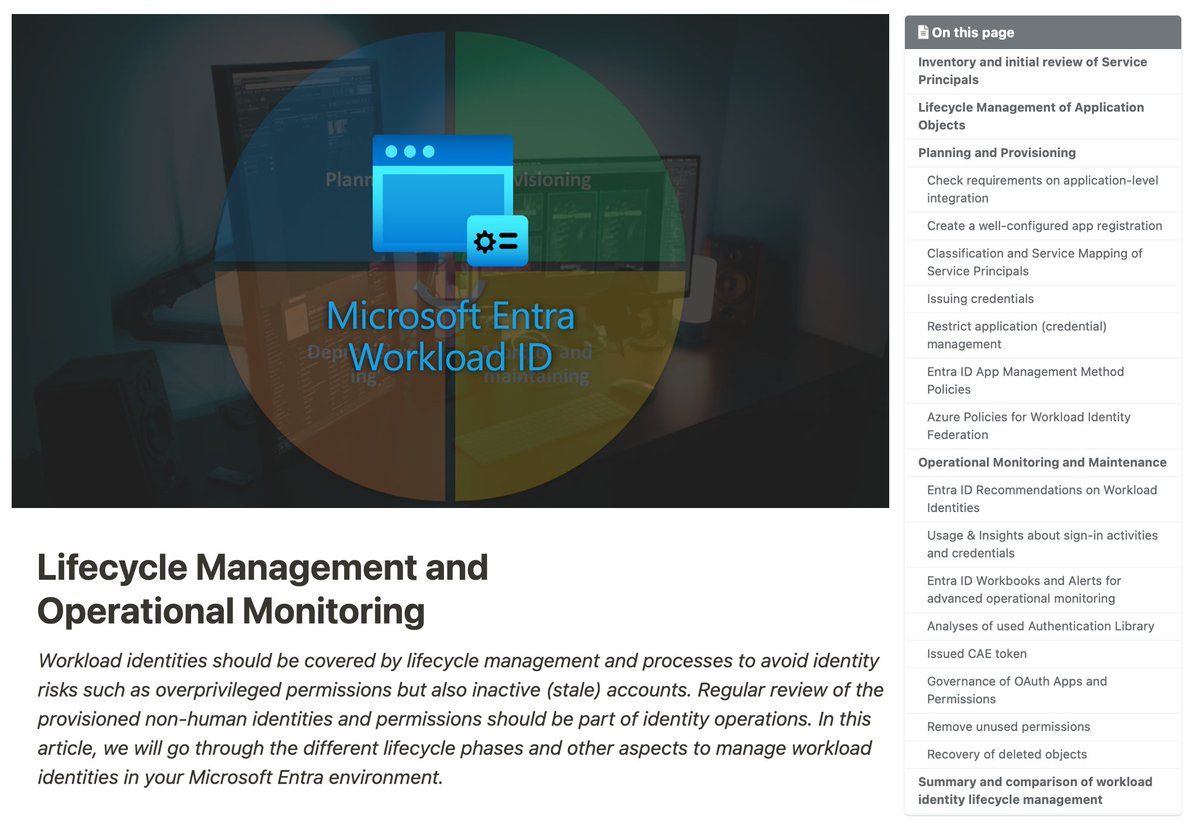Screen dimensions: 1200x835
Task: Open Entra ID App Management Method Policies
Action: tap(1043, 380)
